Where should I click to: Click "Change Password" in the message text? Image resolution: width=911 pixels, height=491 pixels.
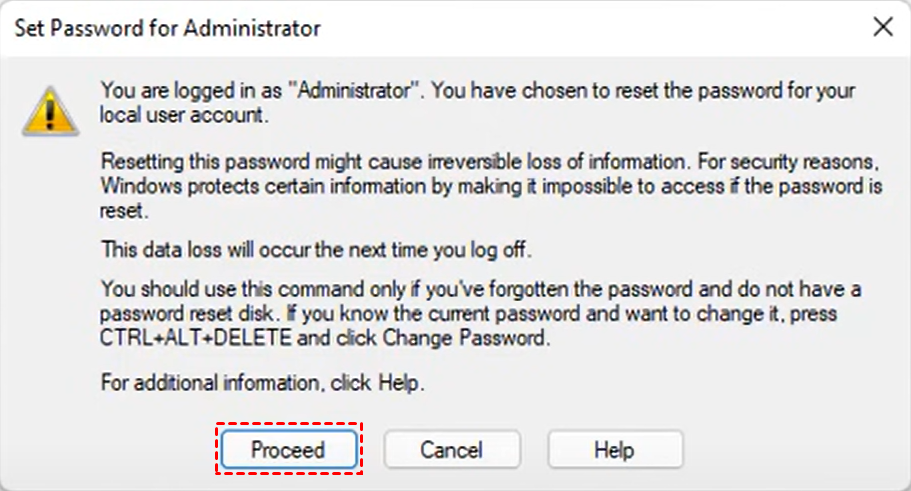pyautogui.click(x=479, y=337)
